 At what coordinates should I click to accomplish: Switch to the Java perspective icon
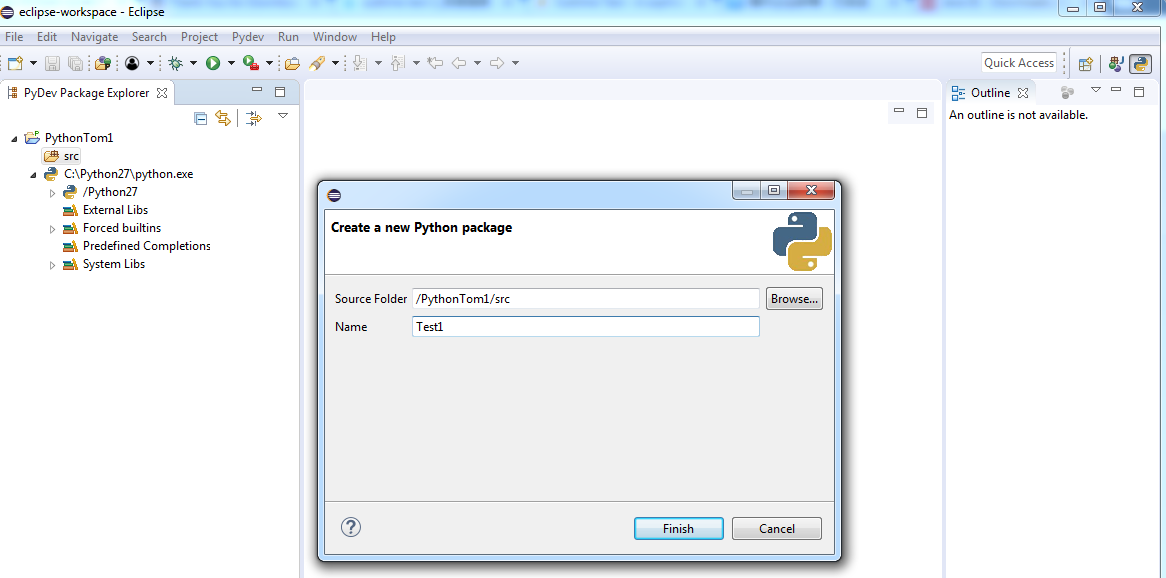(1115, 64)
